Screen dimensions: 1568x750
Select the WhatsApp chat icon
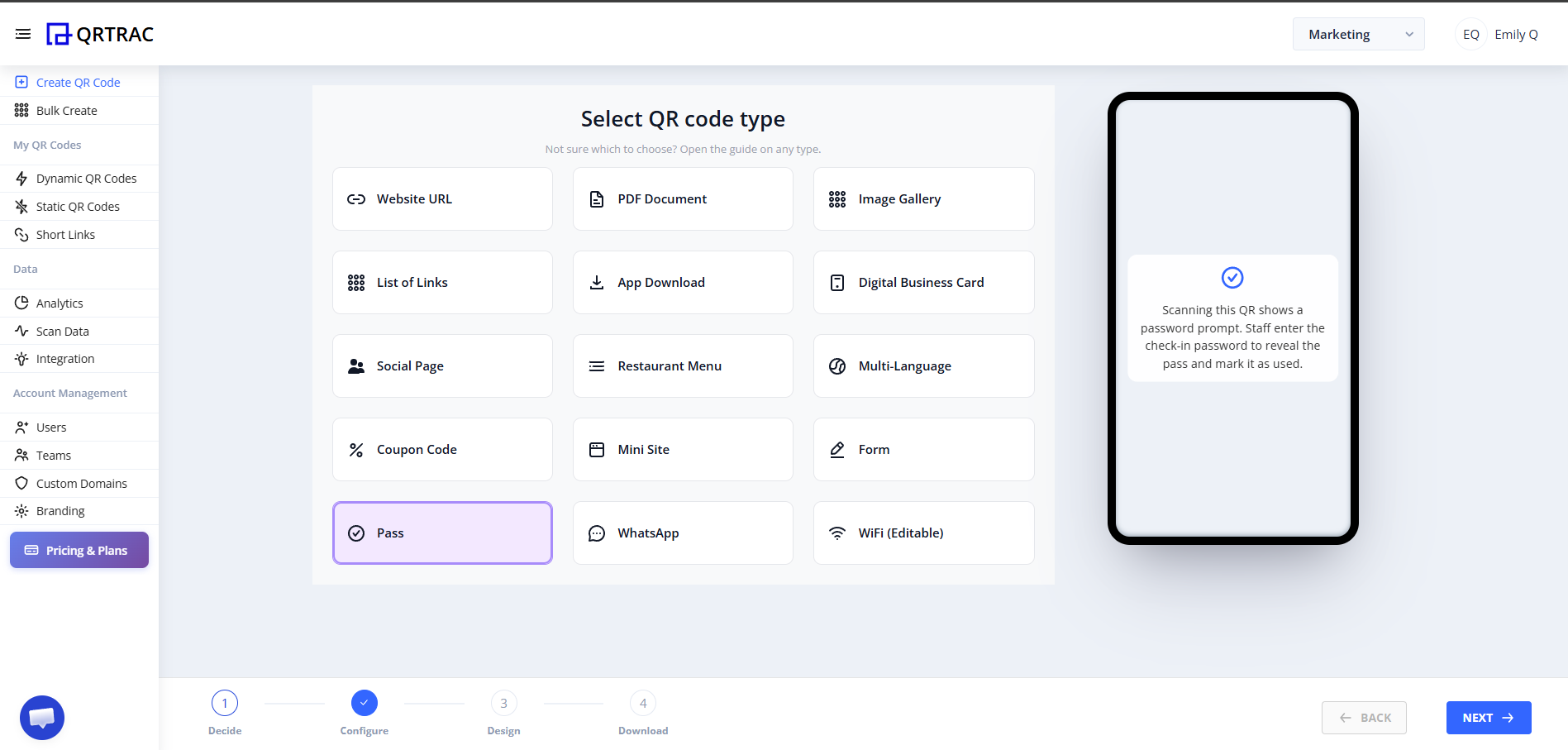[x=597, y=533]
